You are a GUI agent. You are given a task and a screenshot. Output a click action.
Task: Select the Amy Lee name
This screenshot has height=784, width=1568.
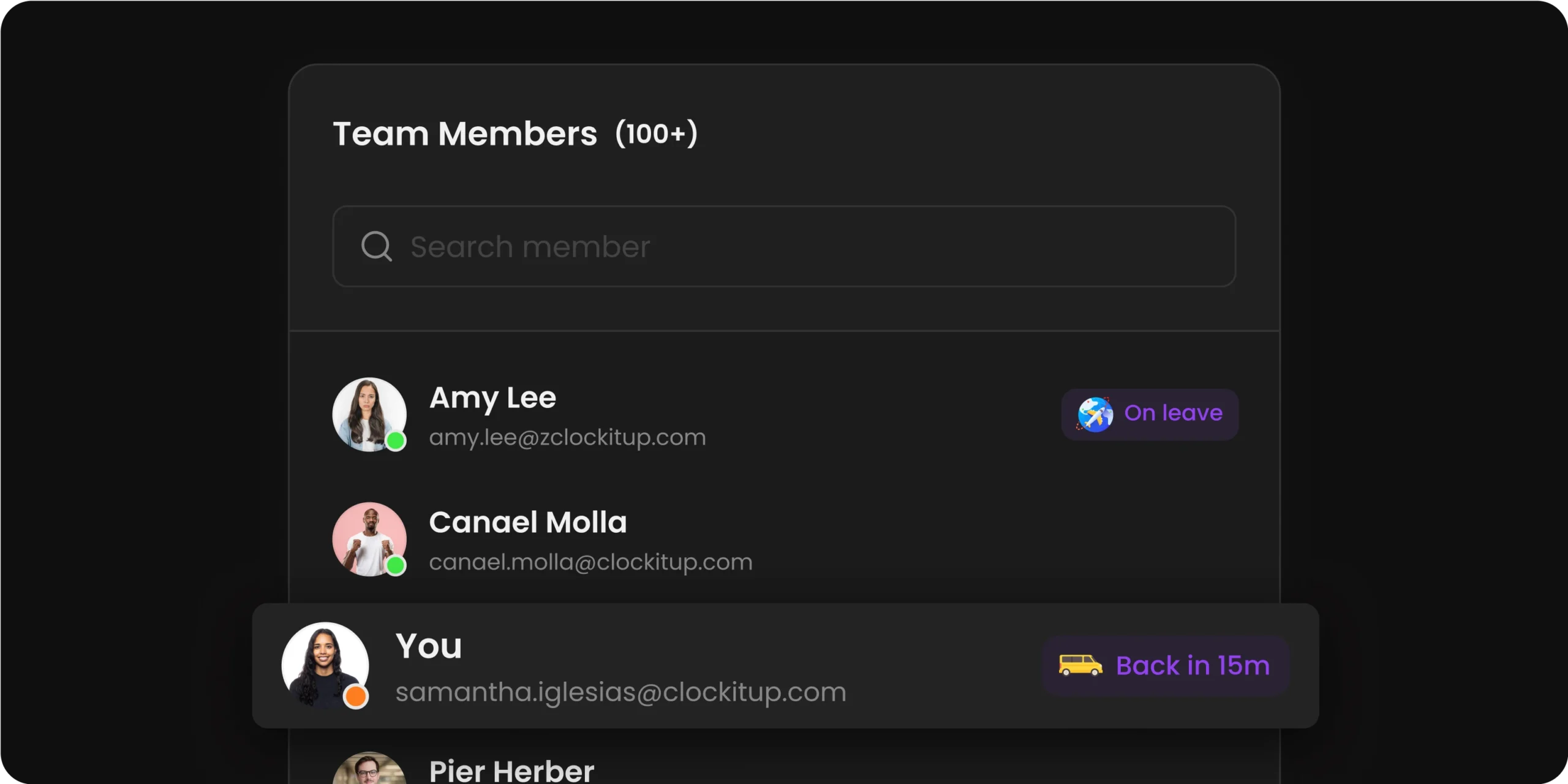(492, 399)
